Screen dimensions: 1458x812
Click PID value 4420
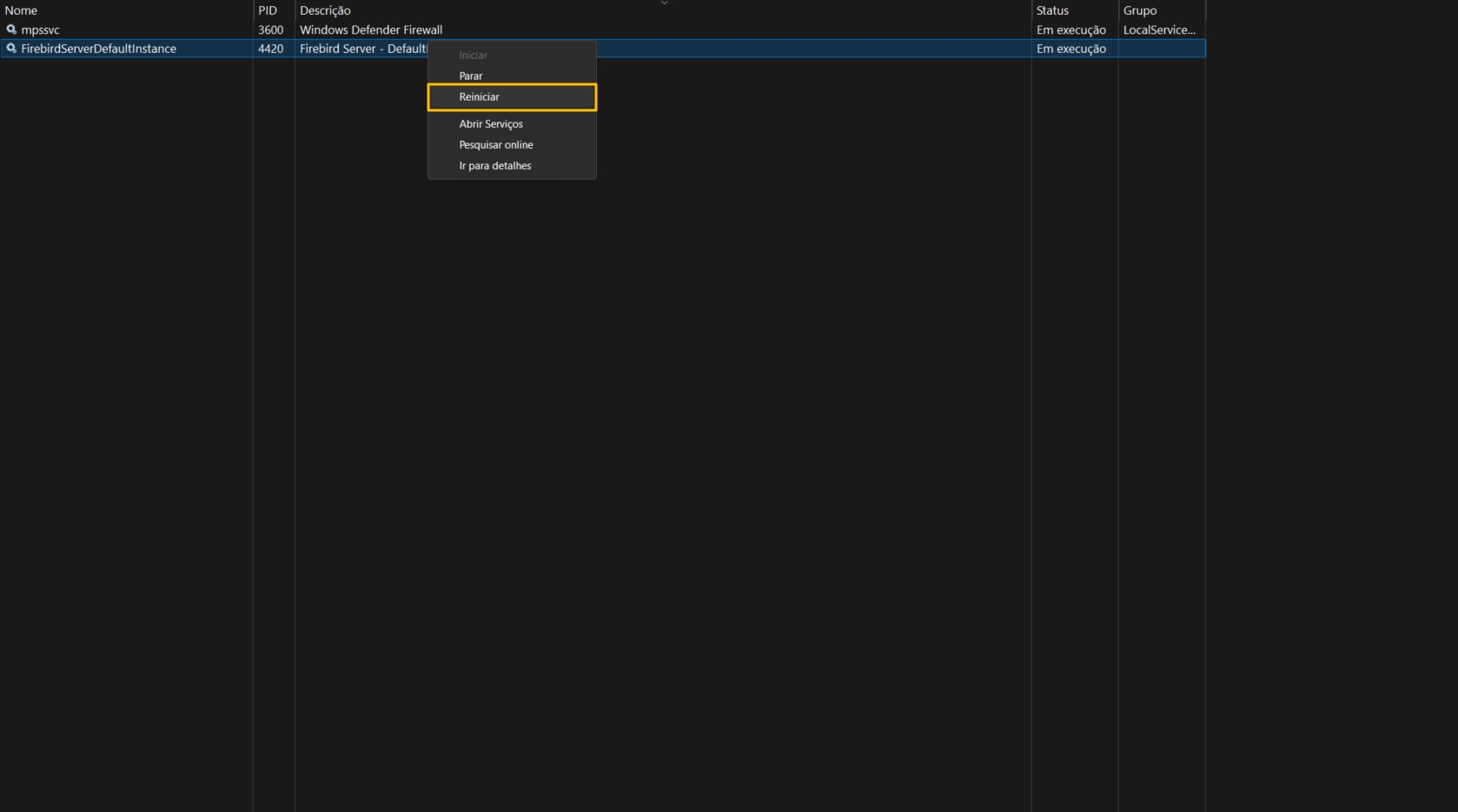point(270,49)
